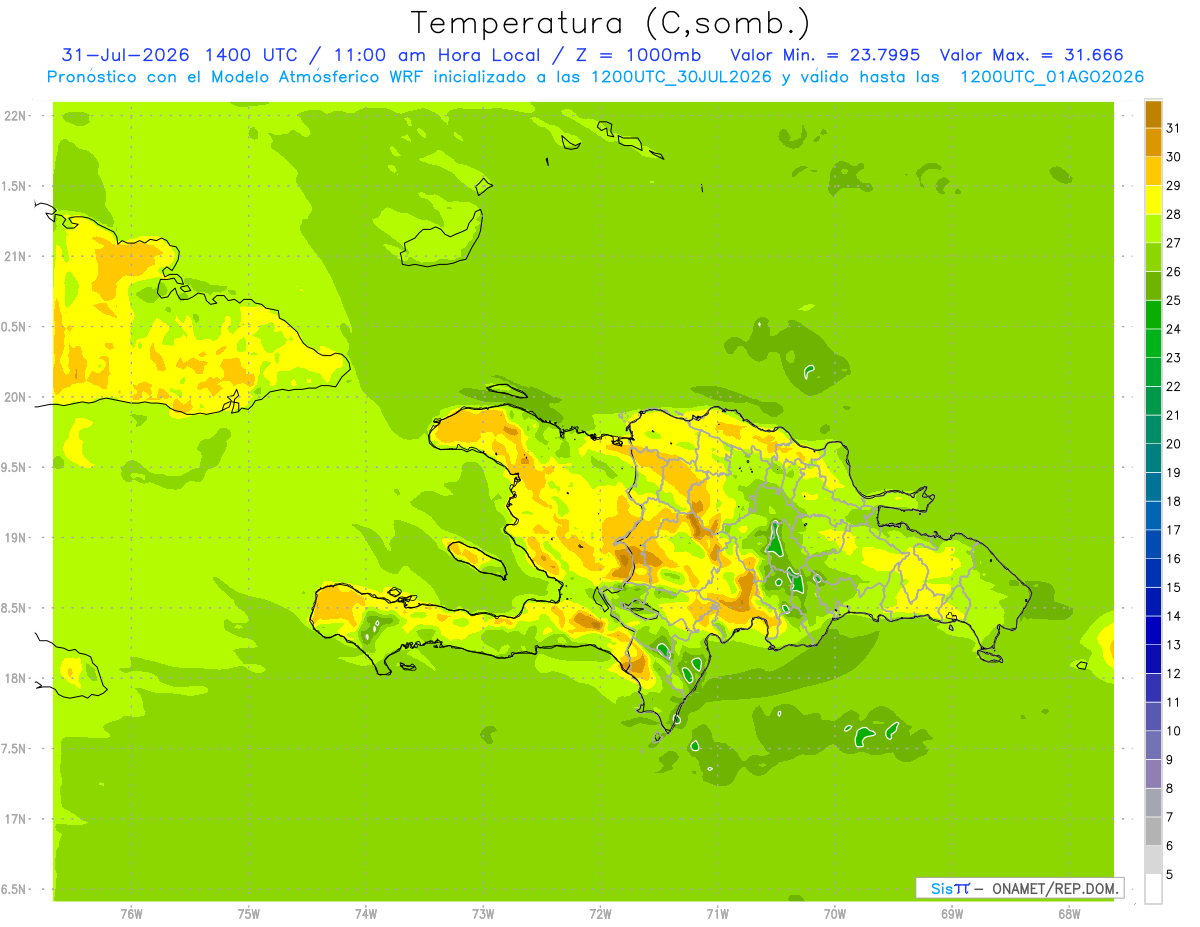Click the "1200UTC_01AGO2026" valid-until text

click(x=1053, y=77)
